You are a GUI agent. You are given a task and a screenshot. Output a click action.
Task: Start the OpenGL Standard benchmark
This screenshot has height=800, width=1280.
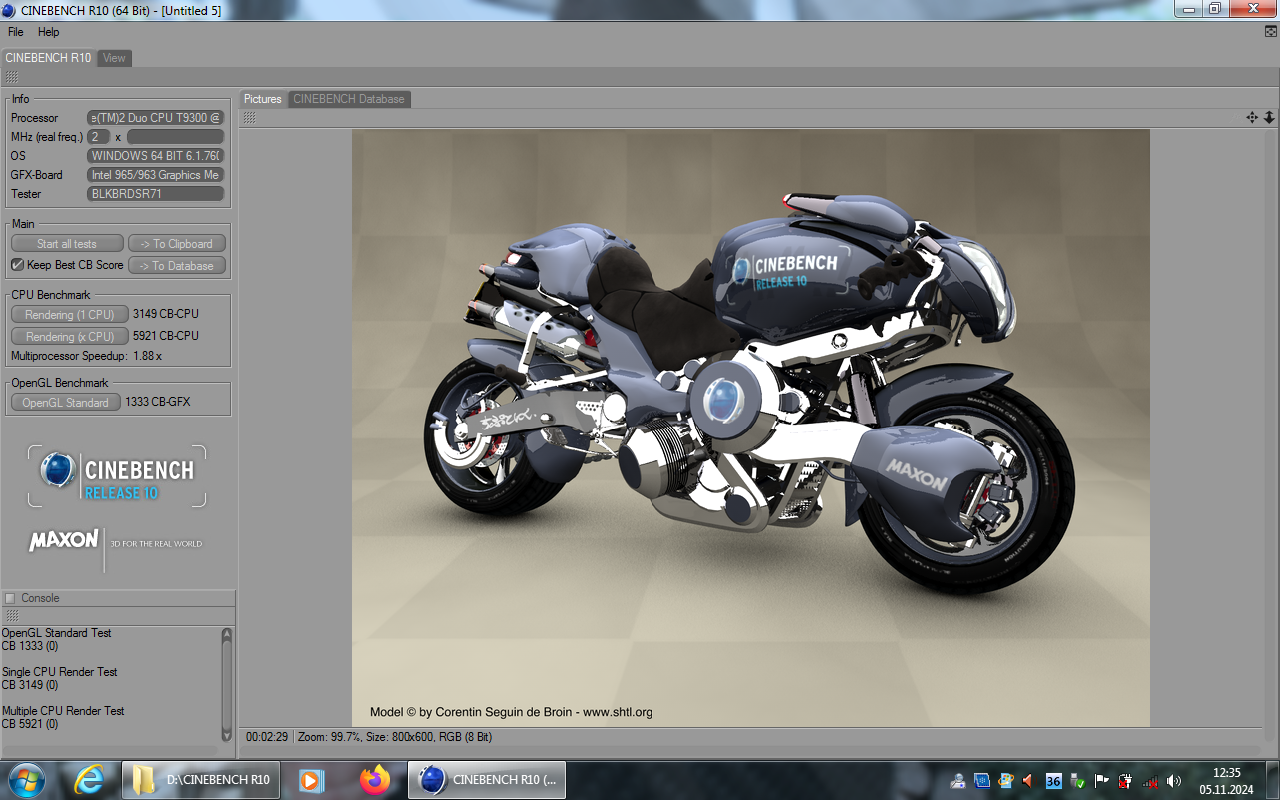point(65,403)
